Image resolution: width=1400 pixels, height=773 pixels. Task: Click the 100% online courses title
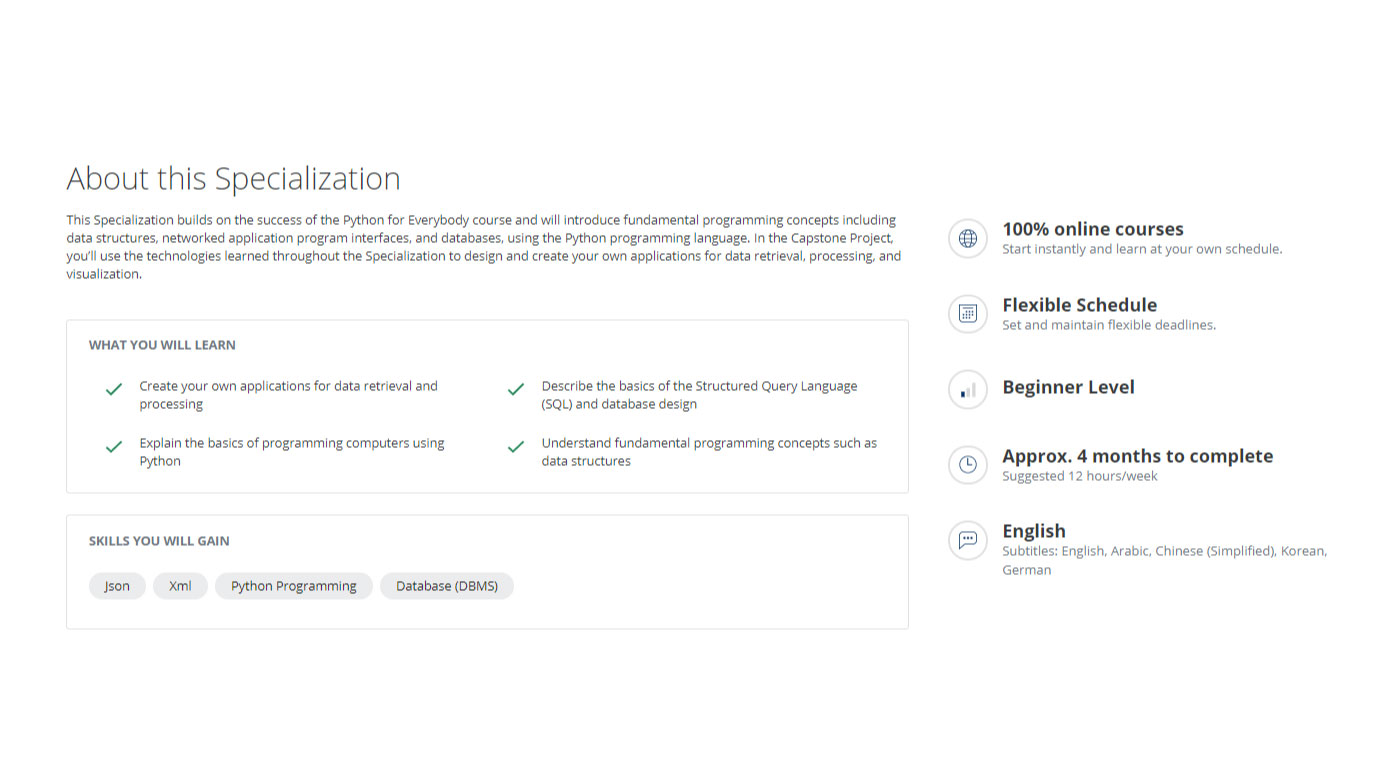click(1092, 229)
